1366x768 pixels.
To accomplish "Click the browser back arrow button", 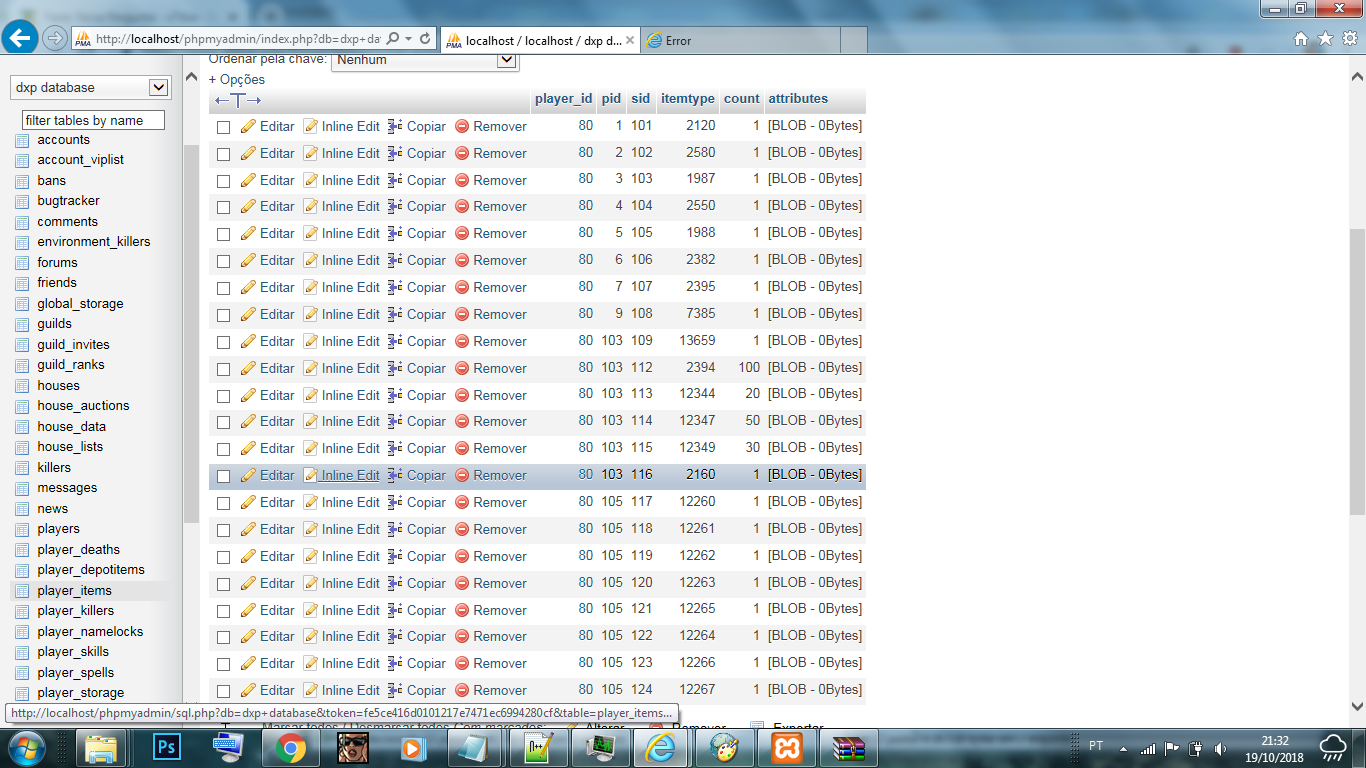I will (19, 38).
